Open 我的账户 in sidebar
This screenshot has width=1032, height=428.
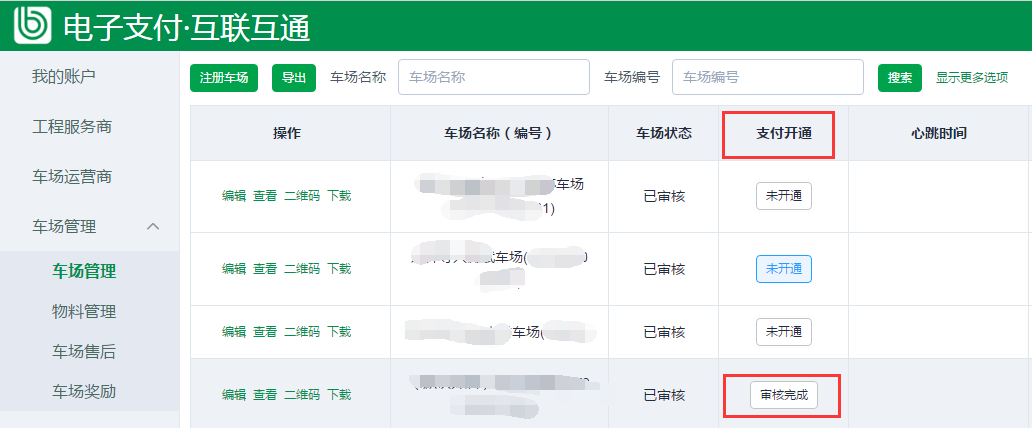(64, 76)
